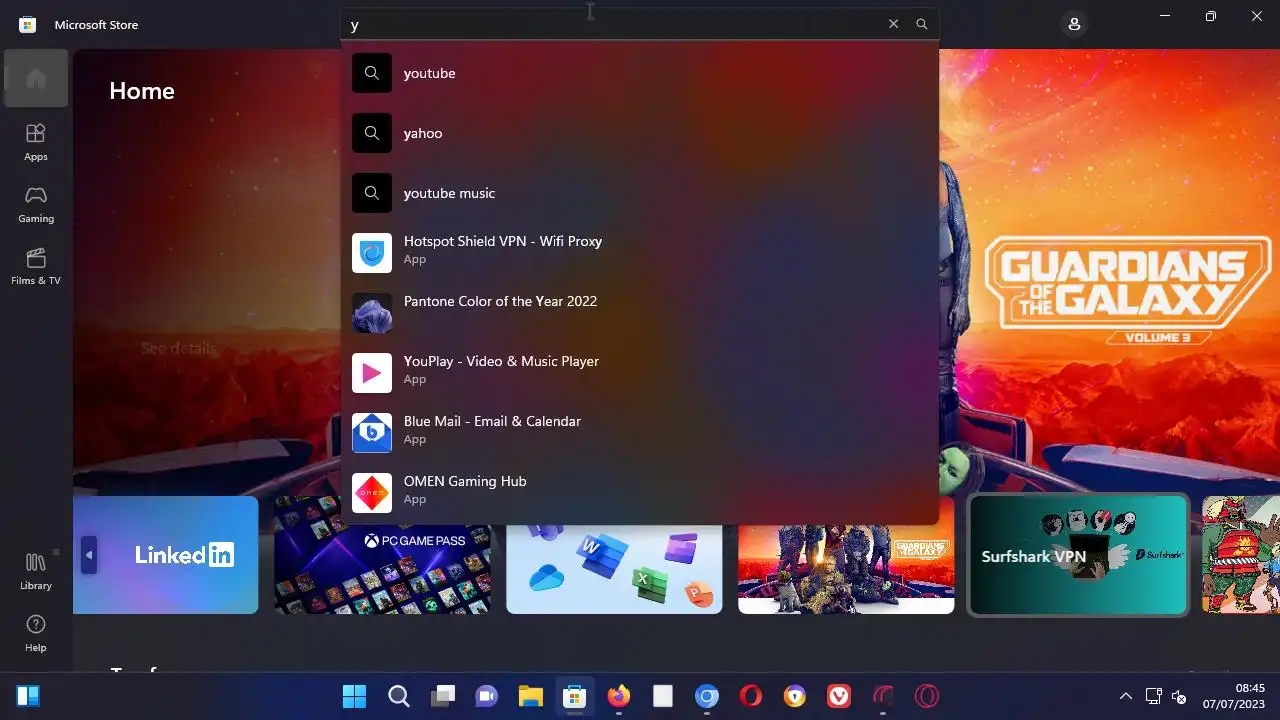Open Pantone Color of the Year 2022
Image resolution: width=1280 pixels, height=720 pixels.
point(640,313)
